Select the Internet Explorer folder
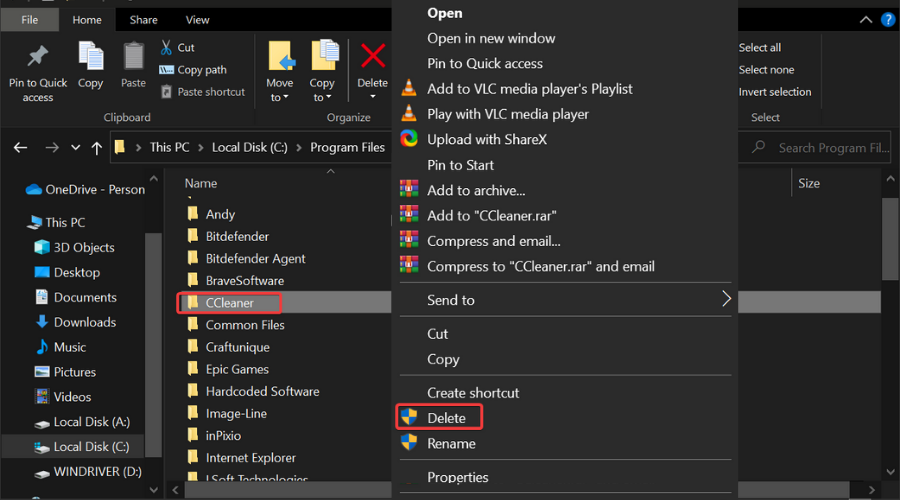The height and width of the screenshot is (500, 900). 242,458
